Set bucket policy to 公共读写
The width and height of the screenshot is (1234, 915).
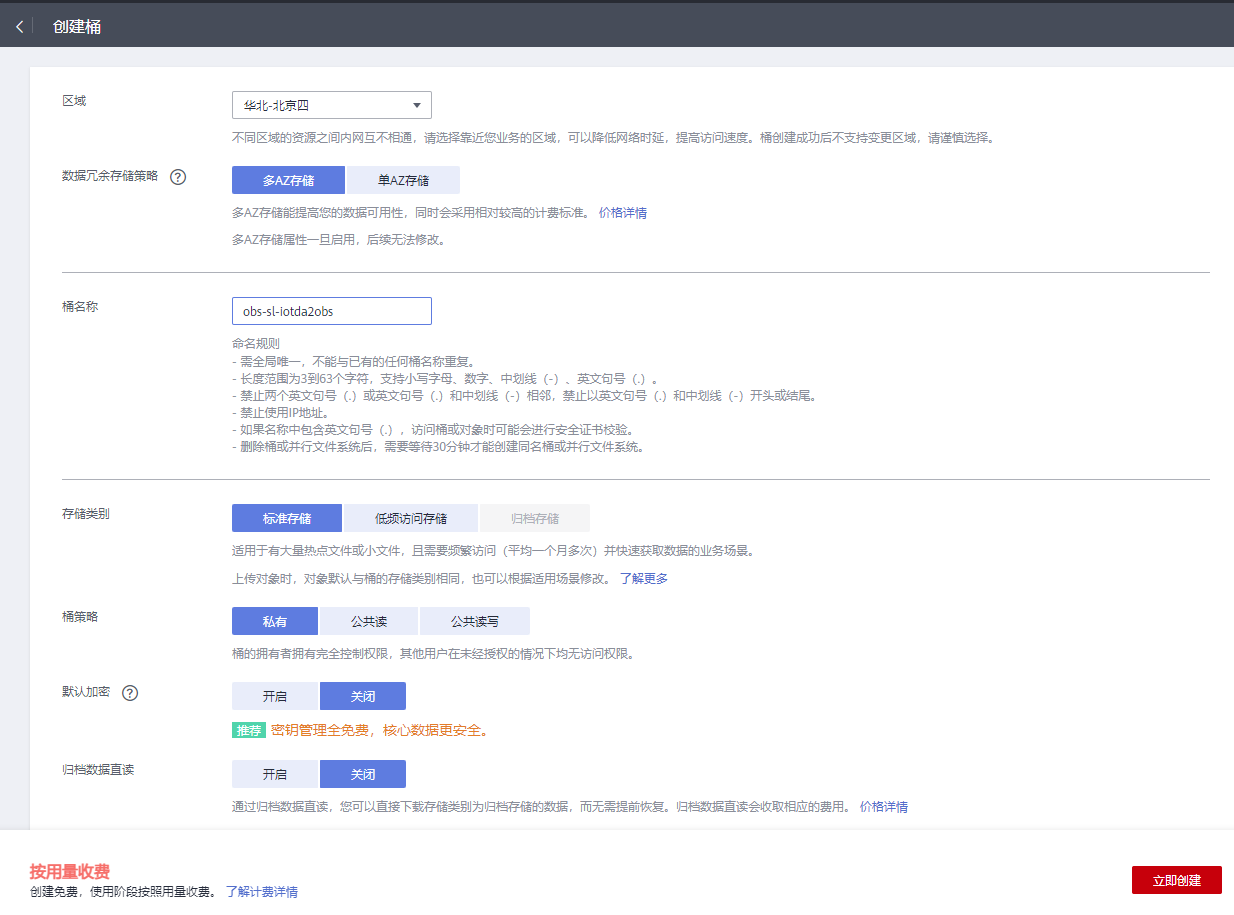(475, 621)
